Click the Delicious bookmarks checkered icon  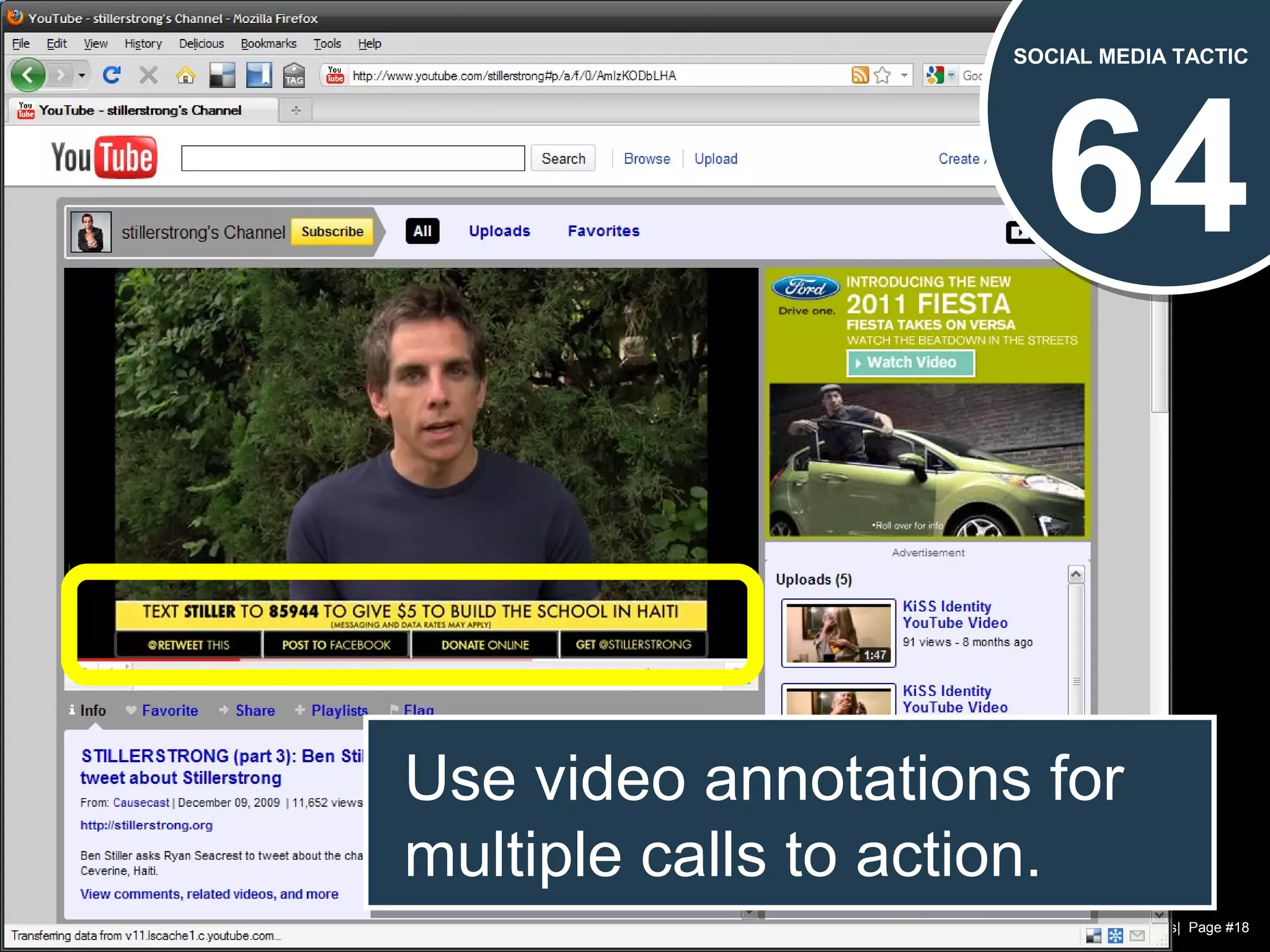coord(222,76)
